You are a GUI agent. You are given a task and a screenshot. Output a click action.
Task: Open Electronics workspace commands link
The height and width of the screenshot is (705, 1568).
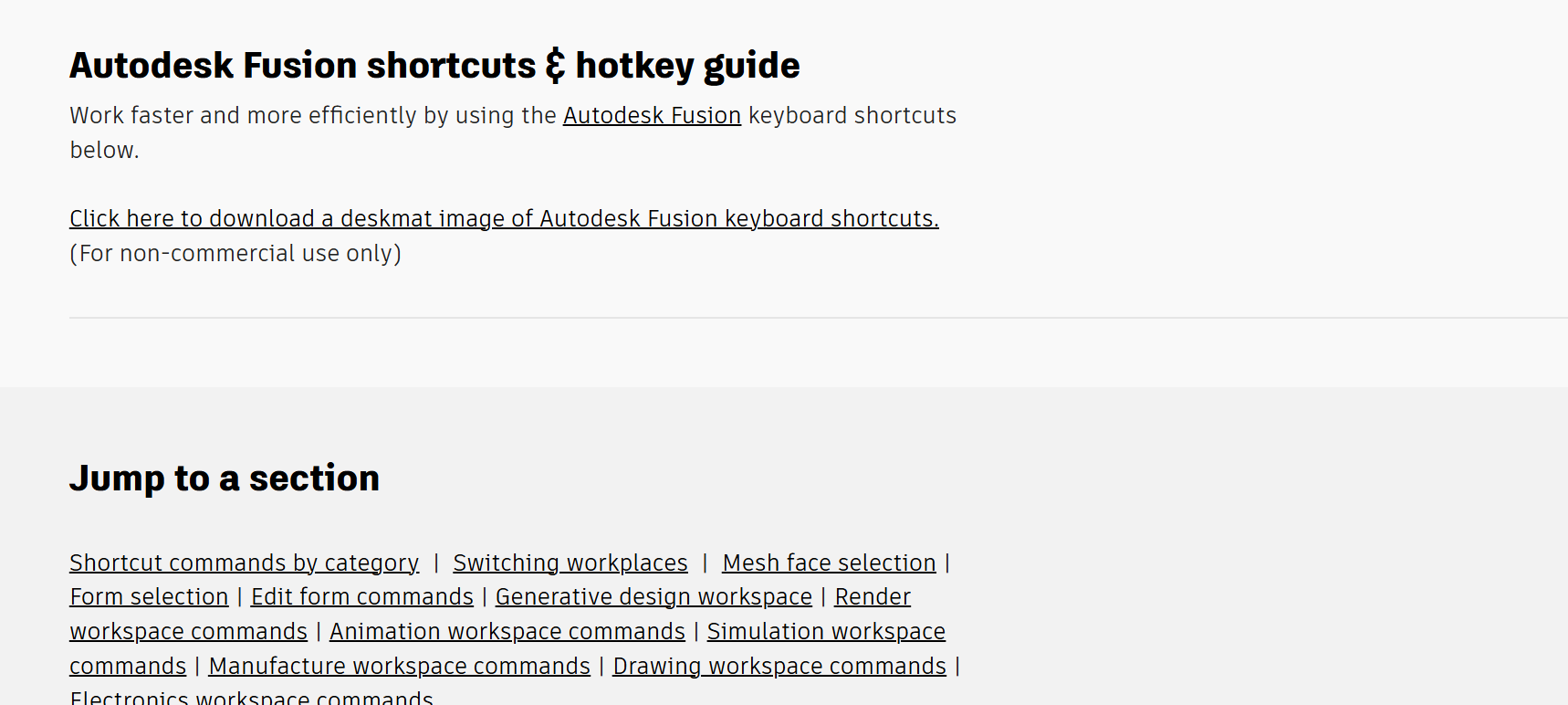[252, 697]
